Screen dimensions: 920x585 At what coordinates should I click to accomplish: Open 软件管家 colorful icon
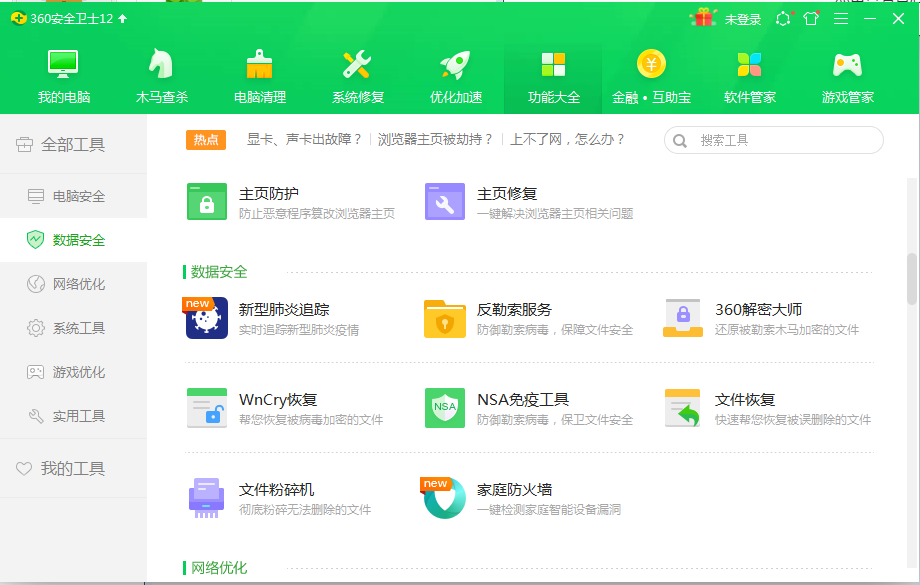[749, 65]
